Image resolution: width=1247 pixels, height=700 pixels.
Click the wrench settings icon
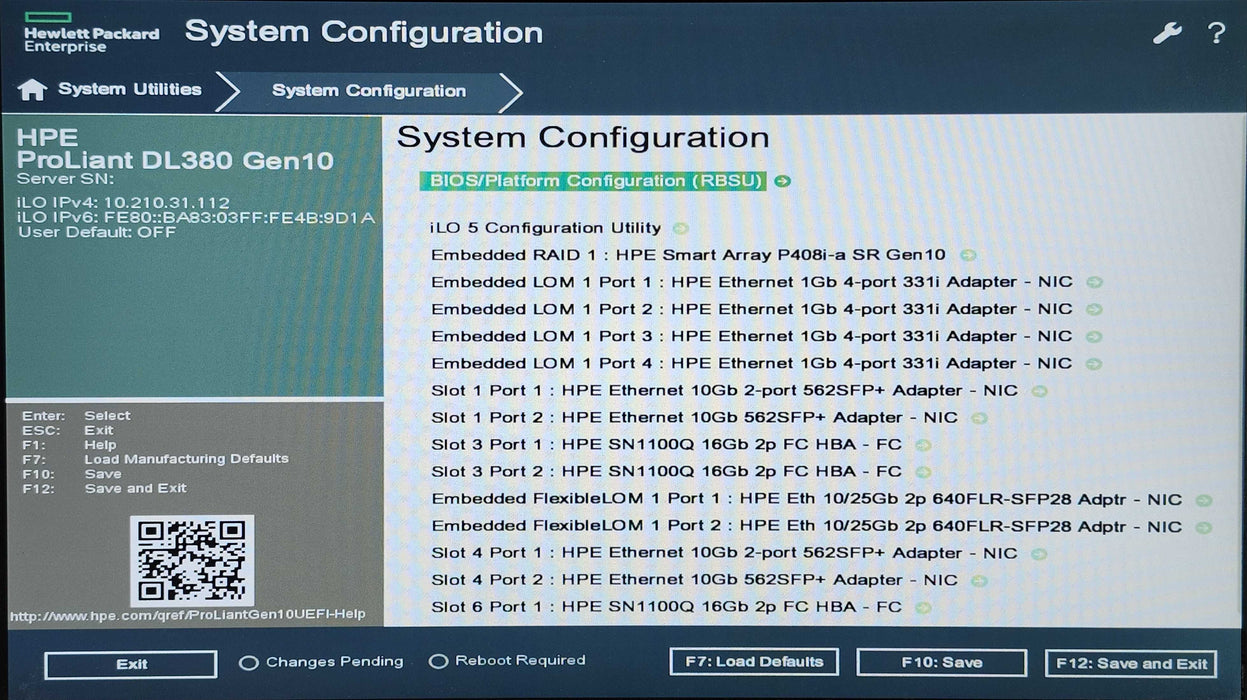tap(1167, 33)
